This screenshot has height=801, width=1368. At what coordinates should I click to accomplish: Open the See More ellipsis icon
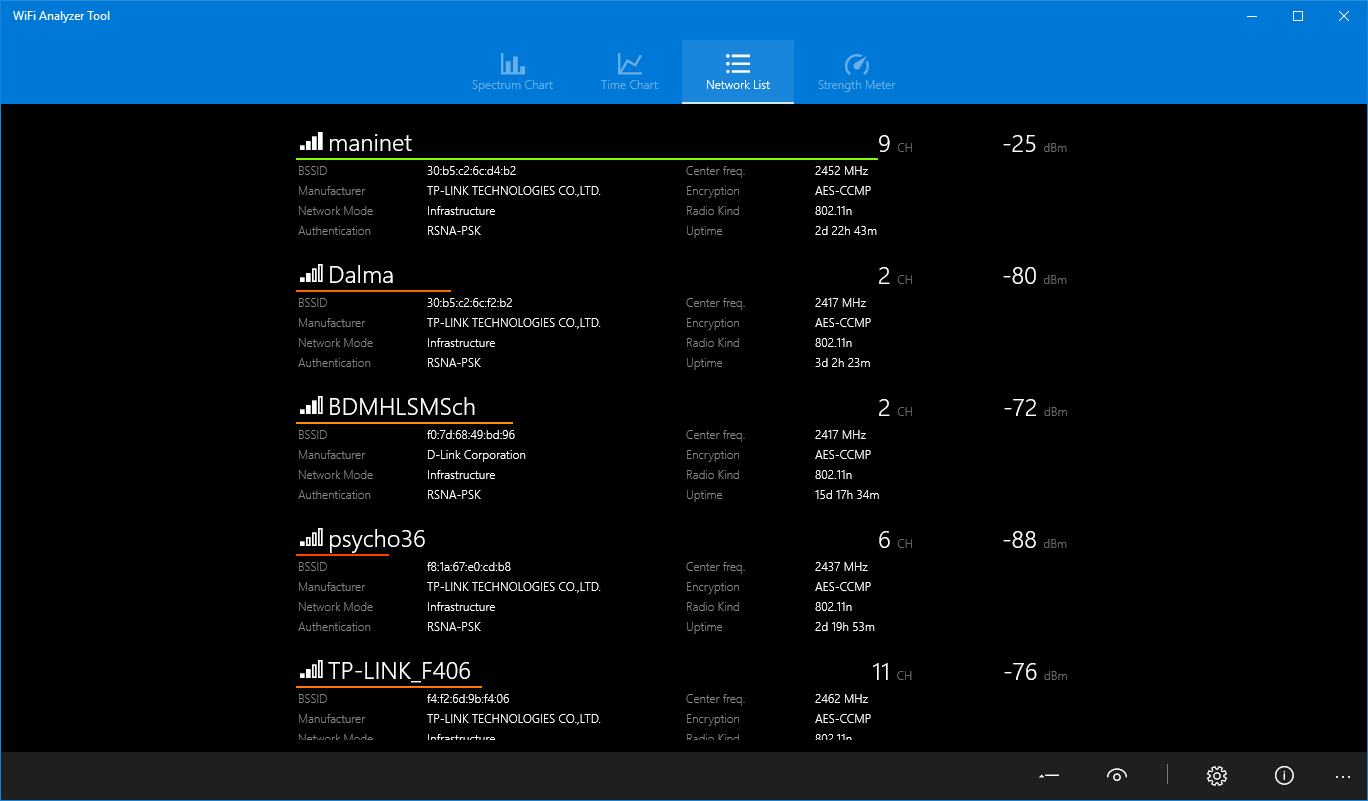point(1343,775)
